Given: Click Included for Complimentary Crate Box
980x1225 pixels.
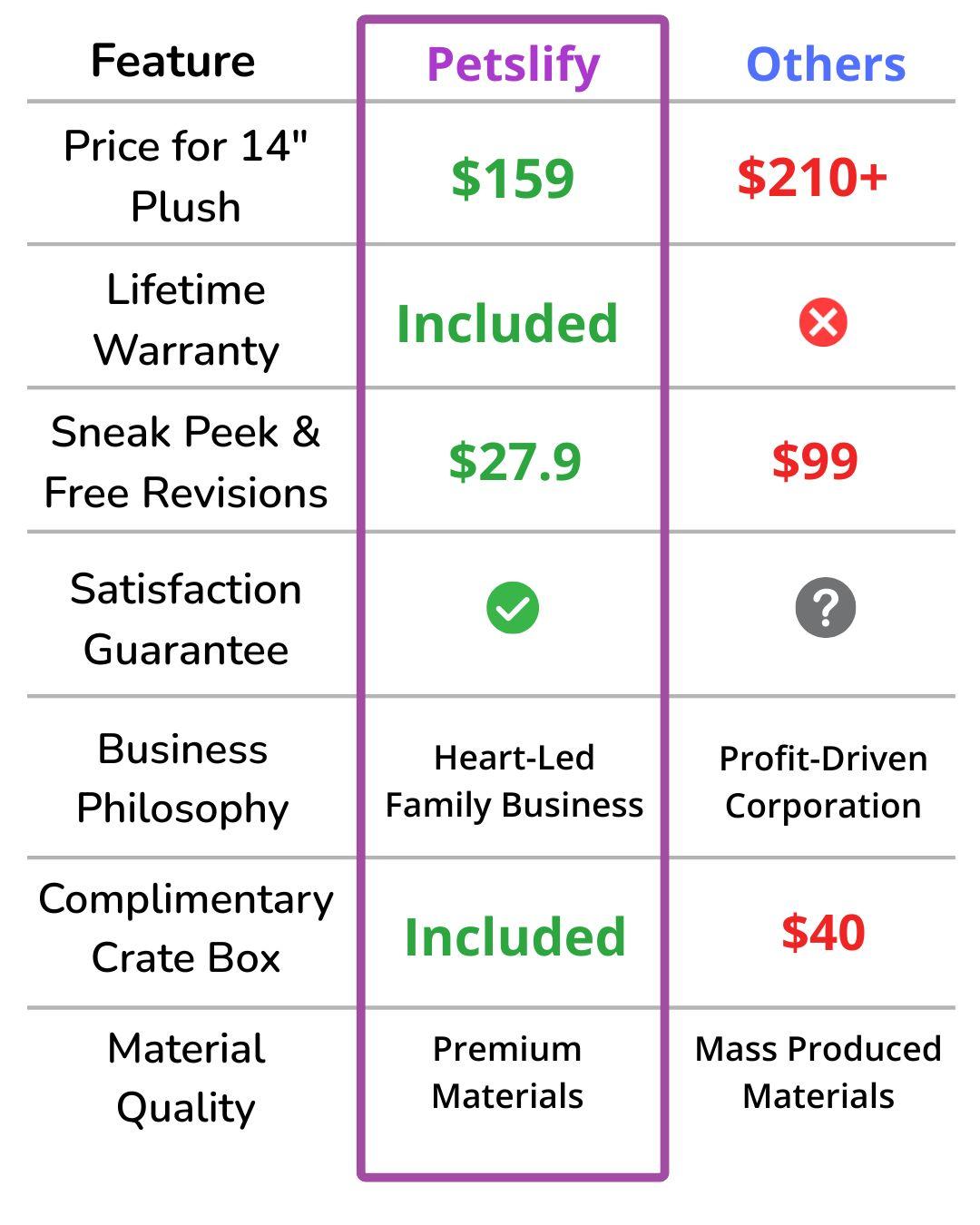Looking at the screenshot, I should (x=514, y=936).
